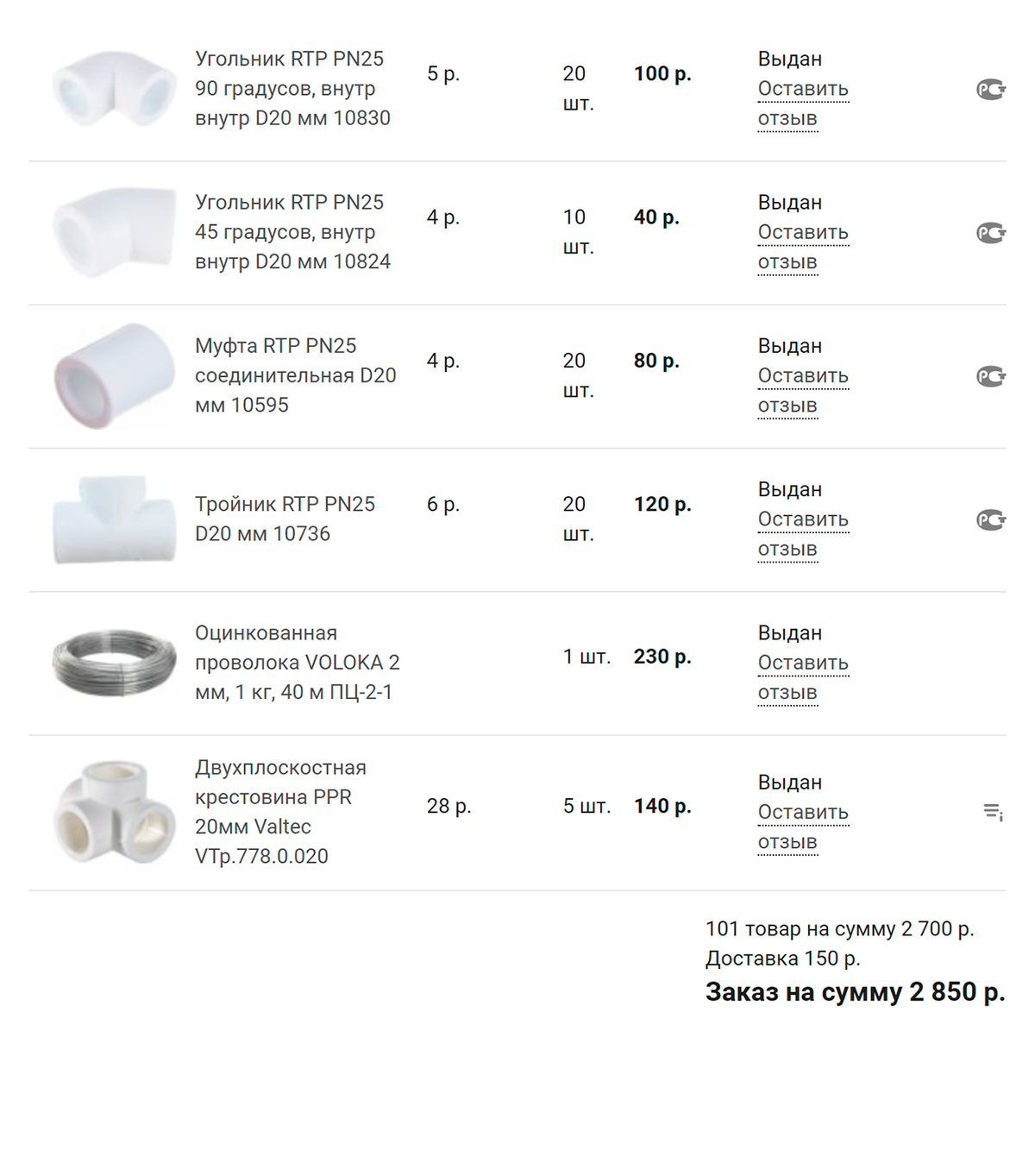
Task: Open product title Двухплоскостная крестовина PPR 20мм
Action: point(280,812)
